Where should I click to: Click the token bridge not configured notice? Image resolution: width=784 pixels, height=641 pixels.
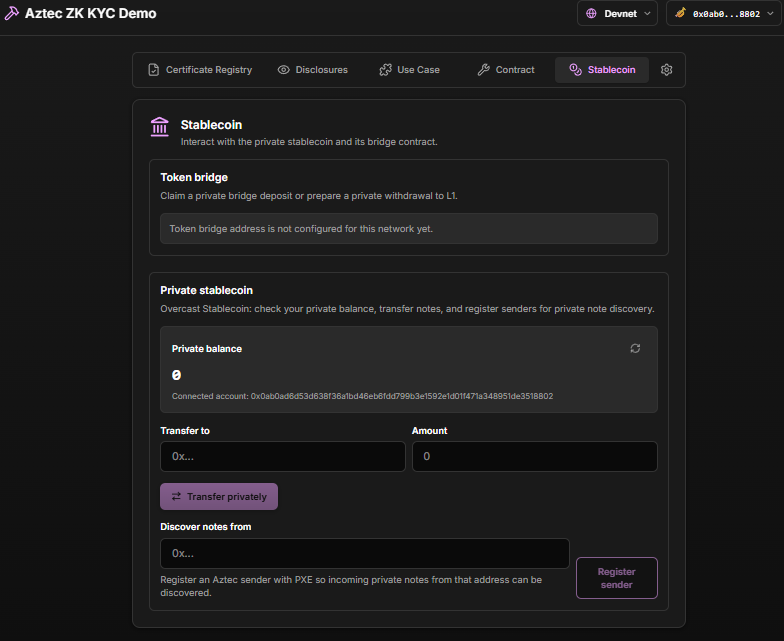[x=408, y=228]
